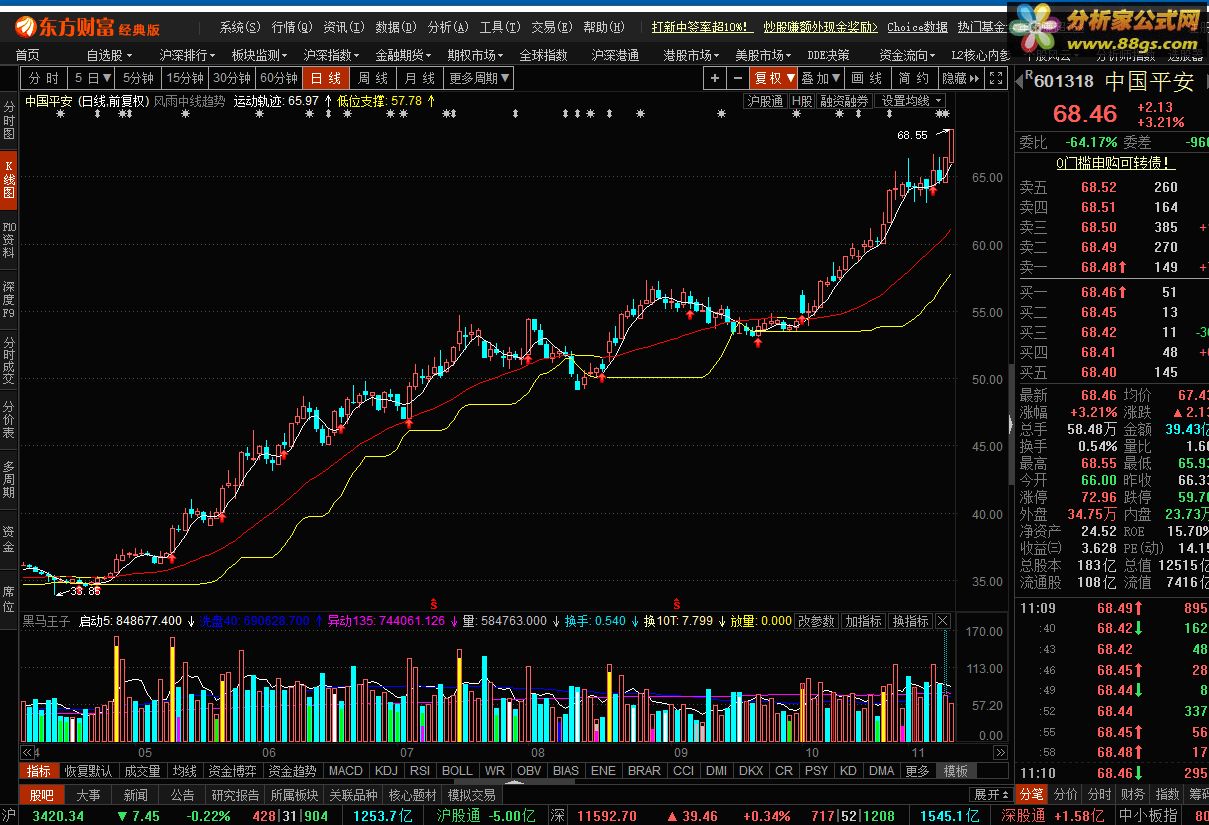Switch to 研究报告 bottom tab
The width and height of the screenshot is (1209, 825).
235,795
